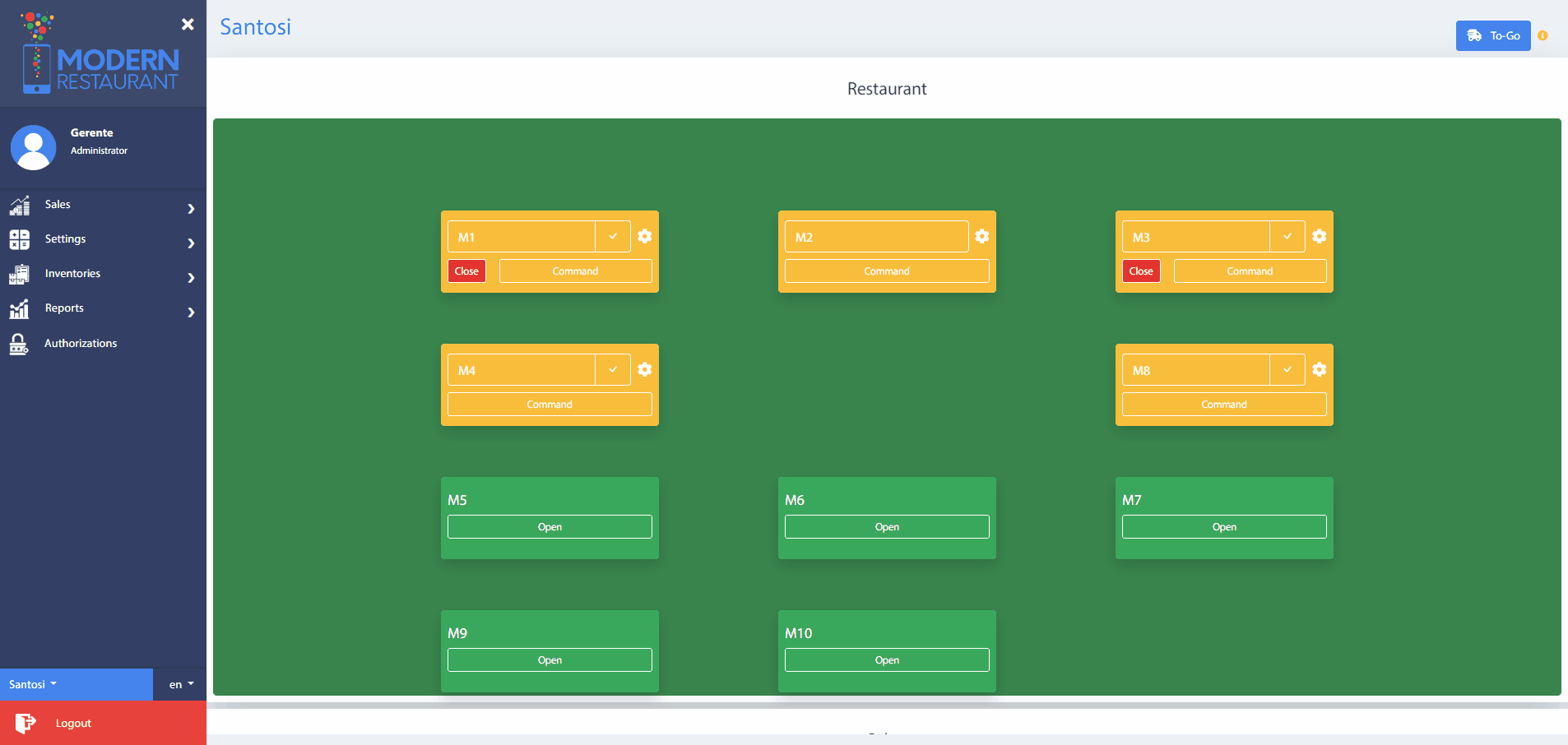Click the orange info icon near To-Go
This screenshot has width=1568, height=745.
[1542, 35]
